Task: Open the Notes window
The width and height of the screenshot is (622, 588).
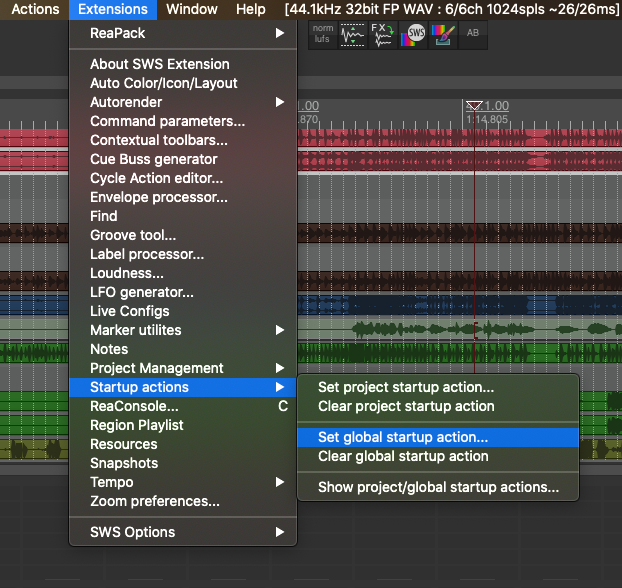Action: pyautogui.click(x=183, y=350)
